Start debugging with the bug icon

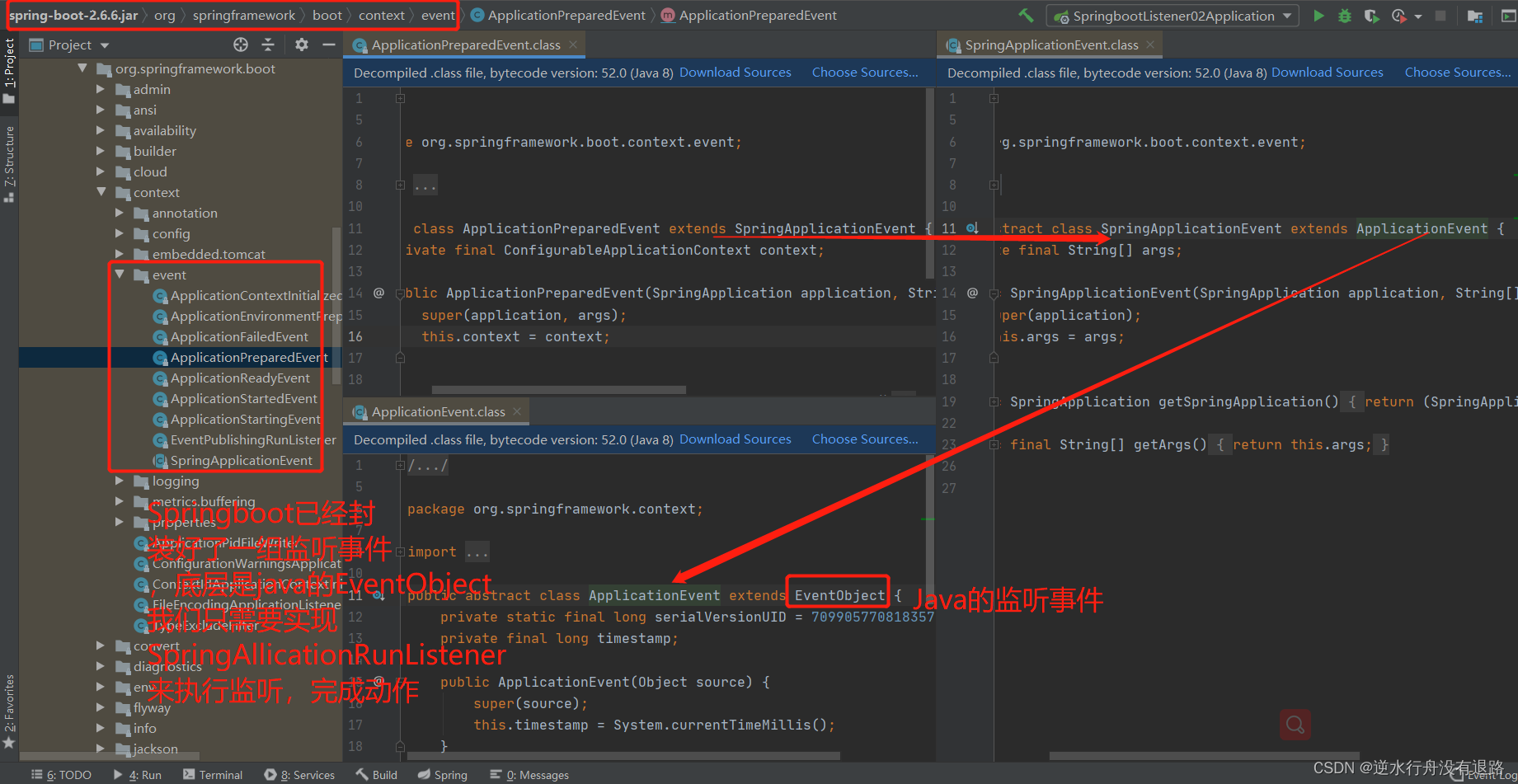coord(1345,16)
